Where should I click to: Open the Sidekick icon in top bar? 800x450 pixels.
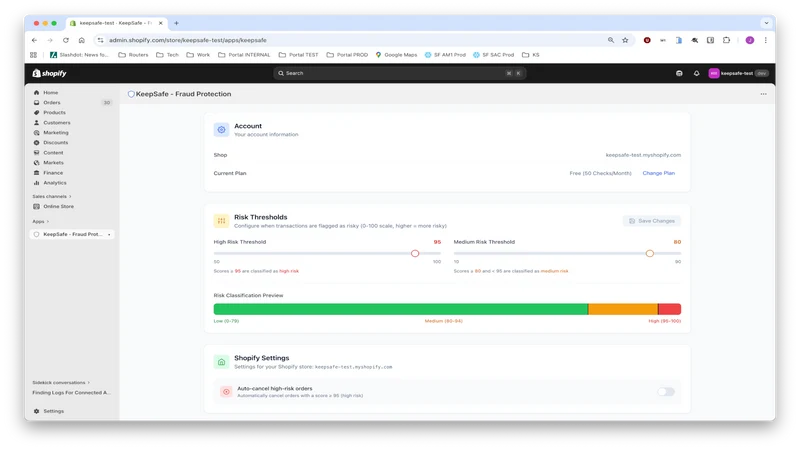click(679, 73)
